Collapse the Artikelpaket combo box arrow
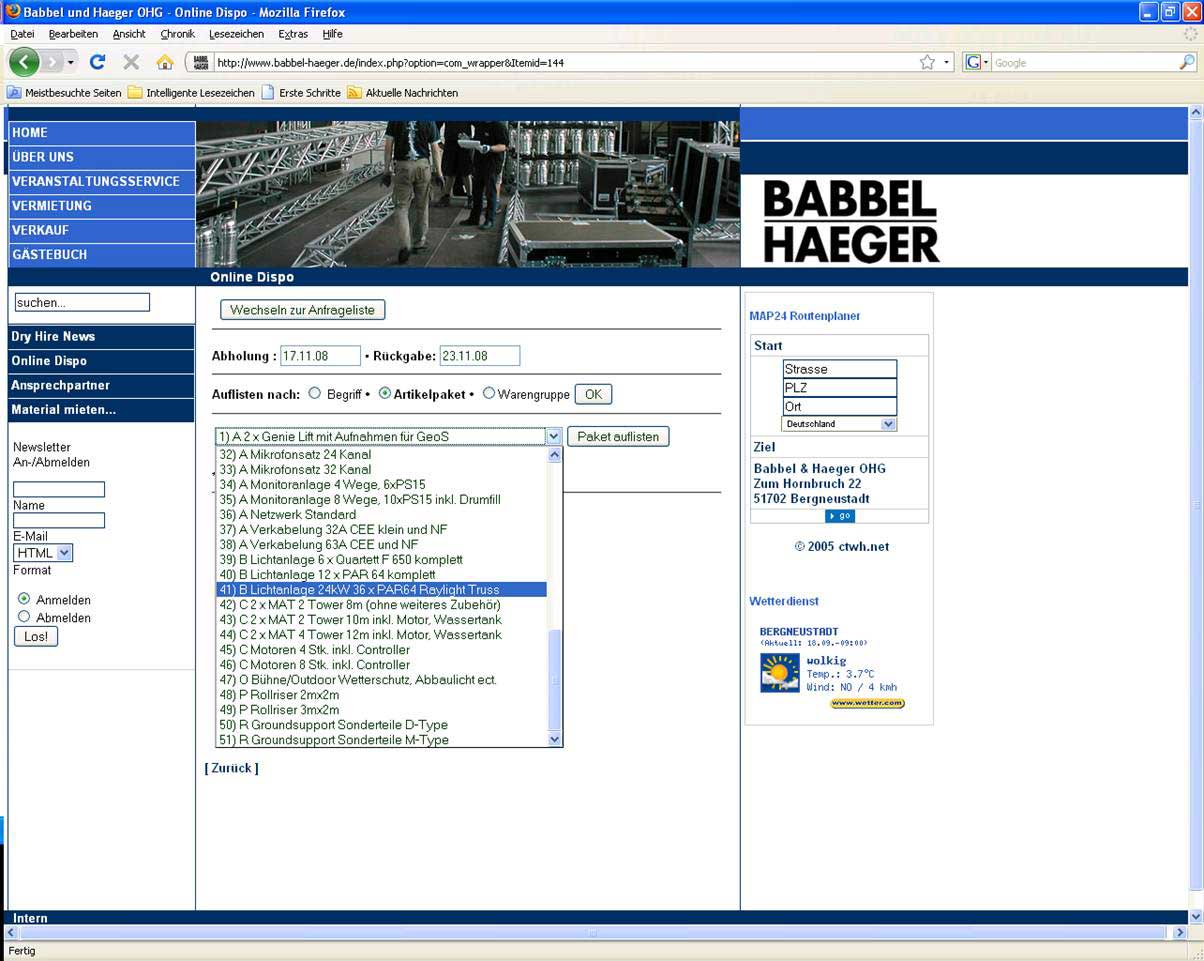The width and height of the screenshot is (1204, 961). pos(553,436)
